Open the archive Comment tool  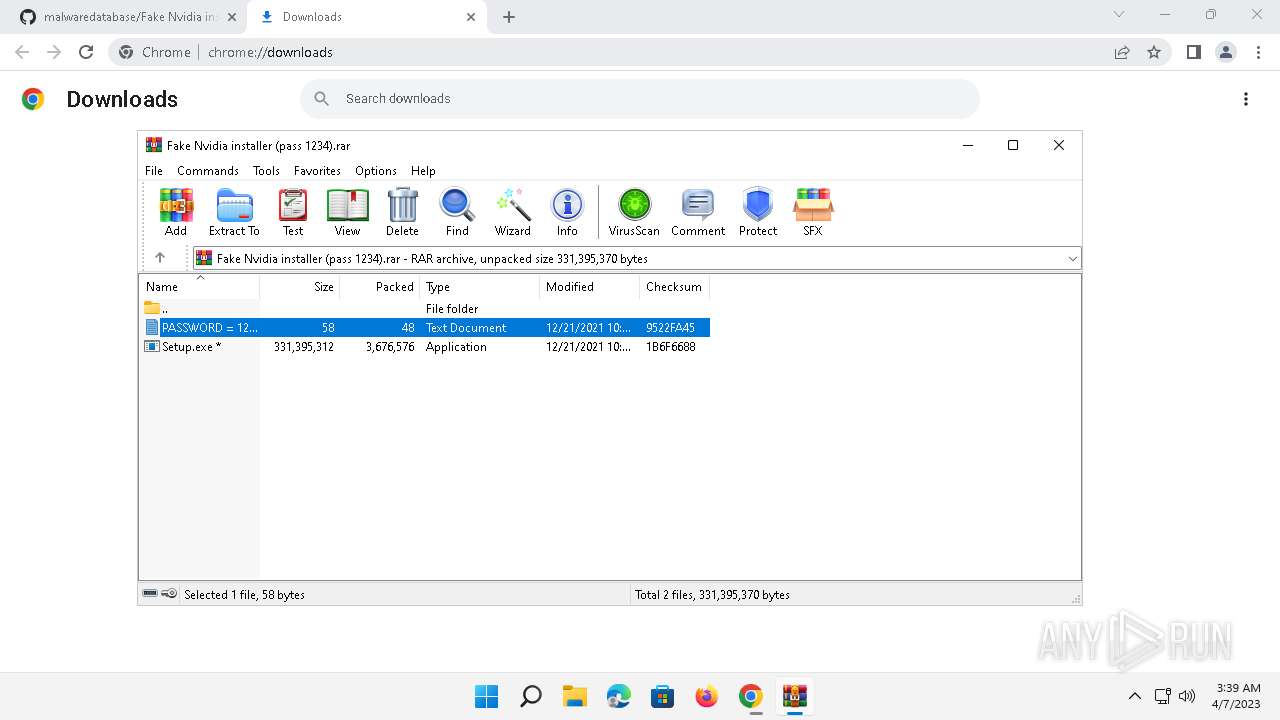point(698,212)
